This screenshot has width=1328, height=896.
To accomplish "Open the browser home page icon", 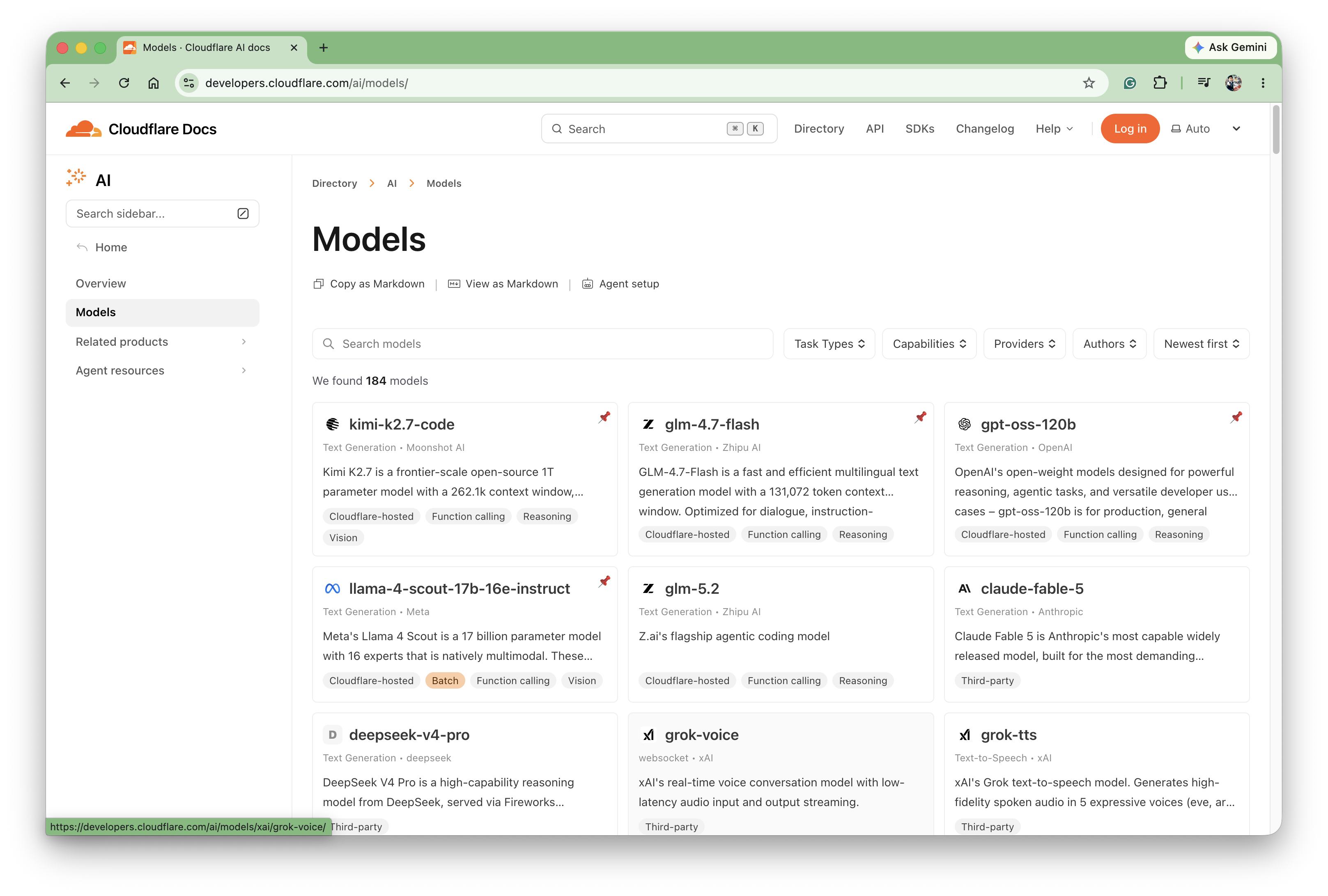I will point(154,83).
